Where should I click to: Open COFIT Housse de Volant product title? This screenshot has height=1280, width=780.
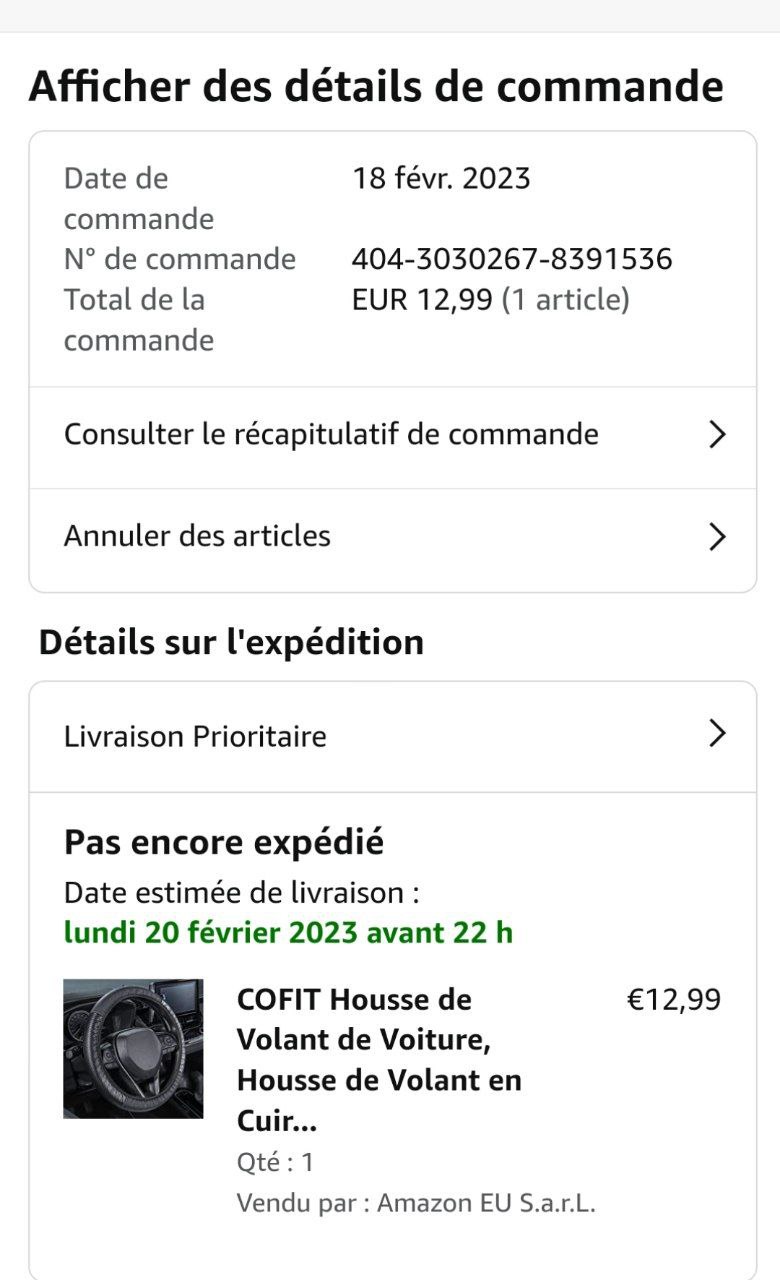tap(378, 1059)
